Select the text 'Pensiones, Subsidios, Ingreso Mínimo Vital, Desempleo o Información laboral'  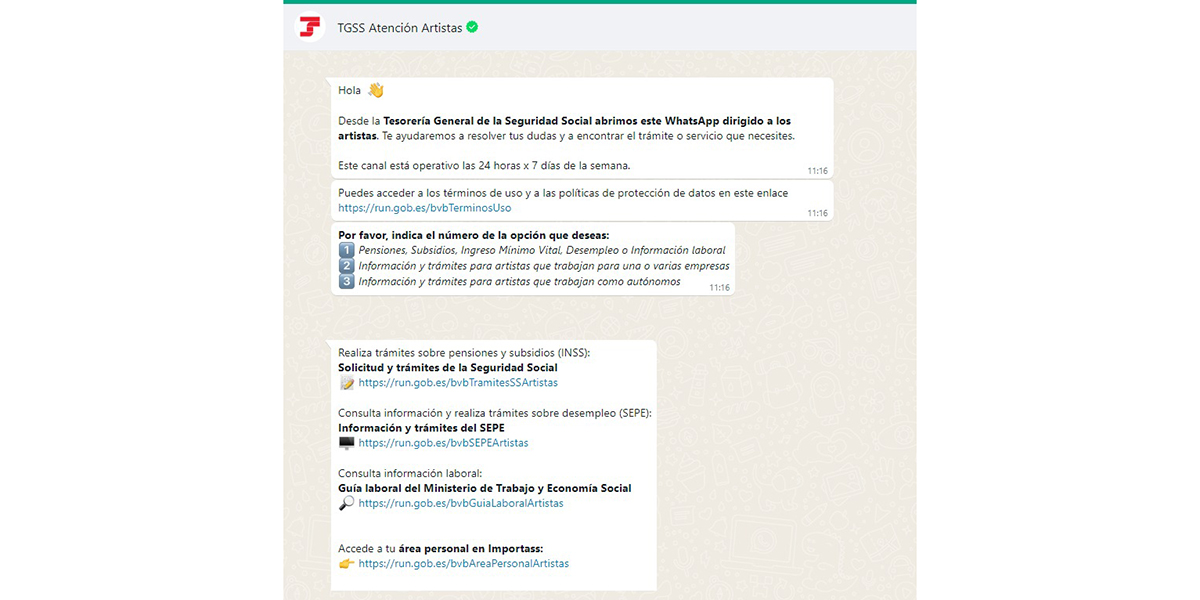[542, 250]
